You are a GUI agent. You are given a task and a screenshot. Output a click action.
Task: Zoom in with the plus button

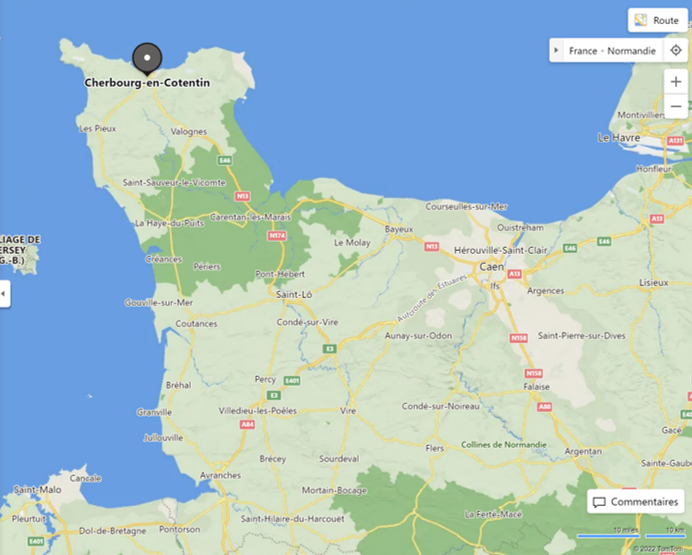676,82
